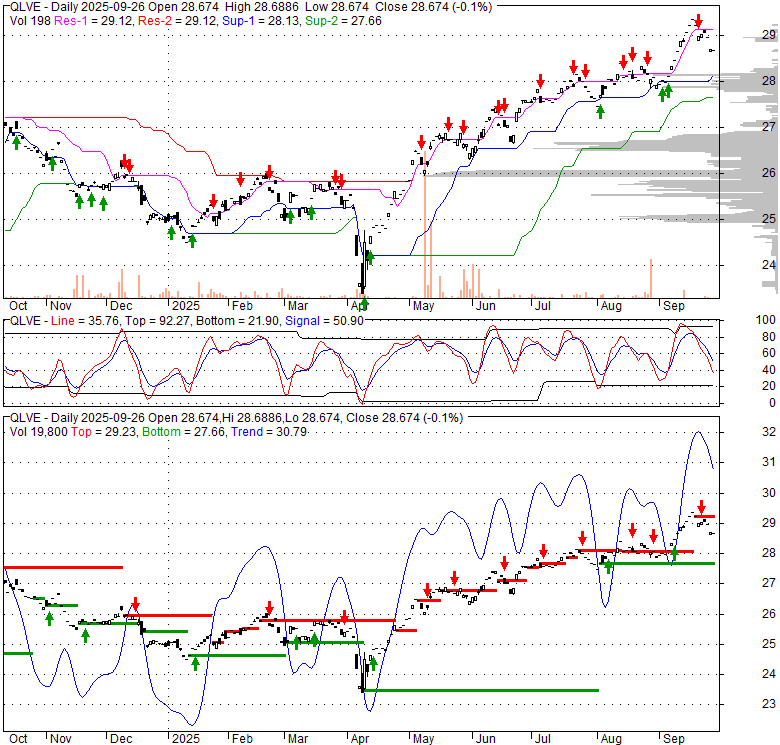Click 'Bottom = 27.66' in bottom chart legend

point(184,432)
